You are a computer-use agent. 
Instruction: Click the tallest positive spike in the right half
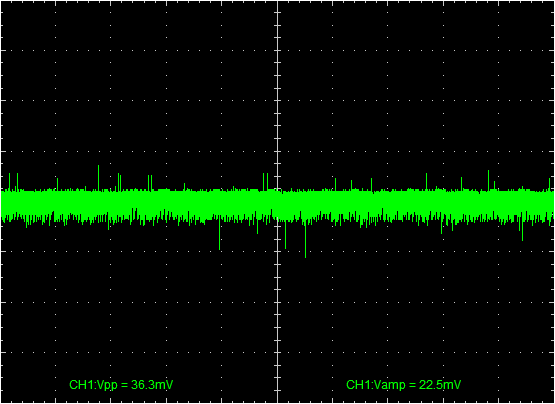coord(488,181)
